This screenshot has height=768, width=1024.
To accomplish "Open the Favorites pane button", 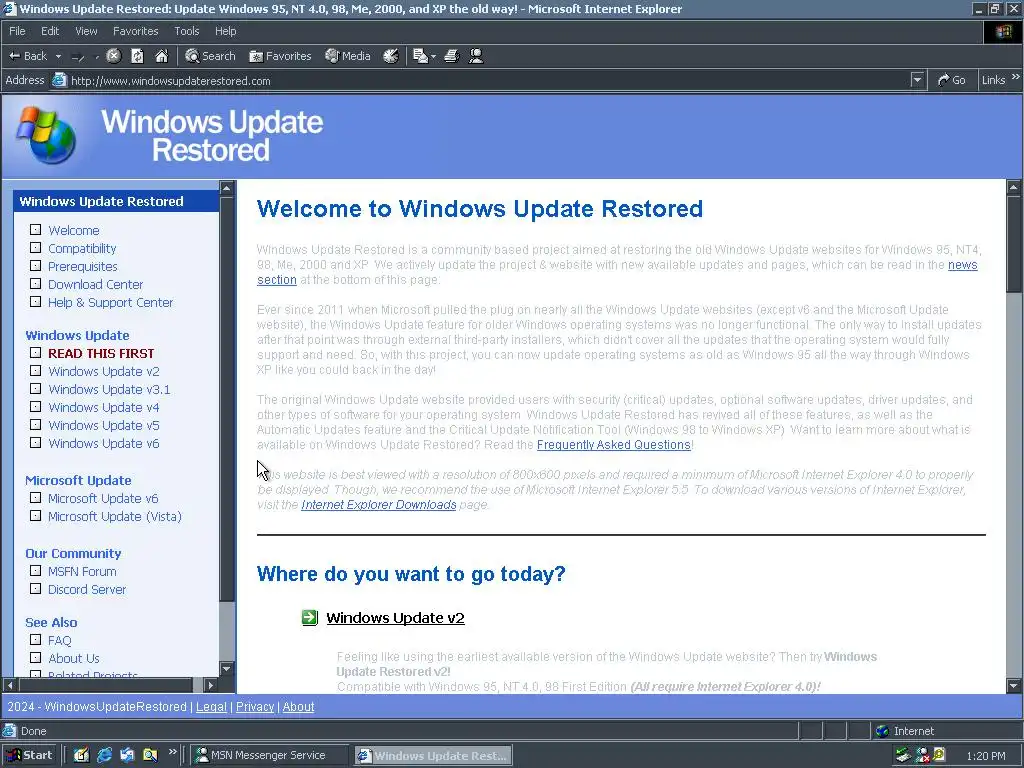I will [x=280, y=56].
